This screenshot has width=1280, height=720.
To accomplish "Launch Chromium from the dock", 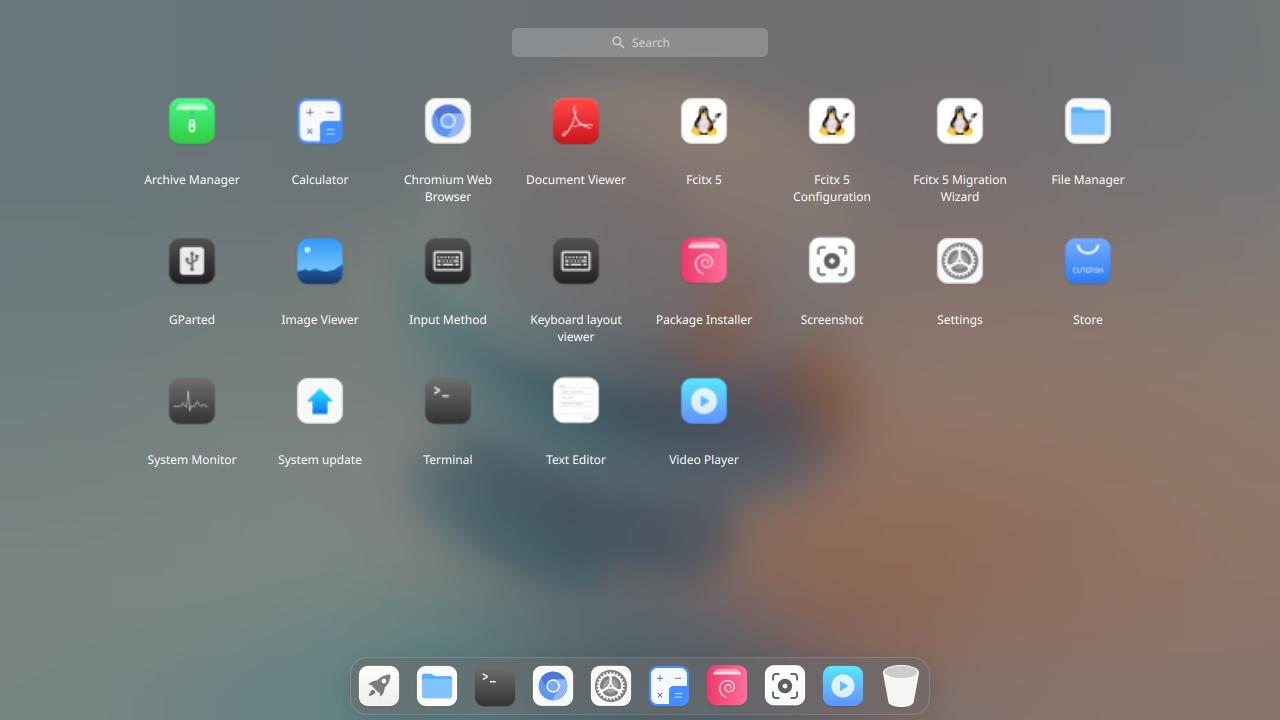I will click(x=553, y=686).
